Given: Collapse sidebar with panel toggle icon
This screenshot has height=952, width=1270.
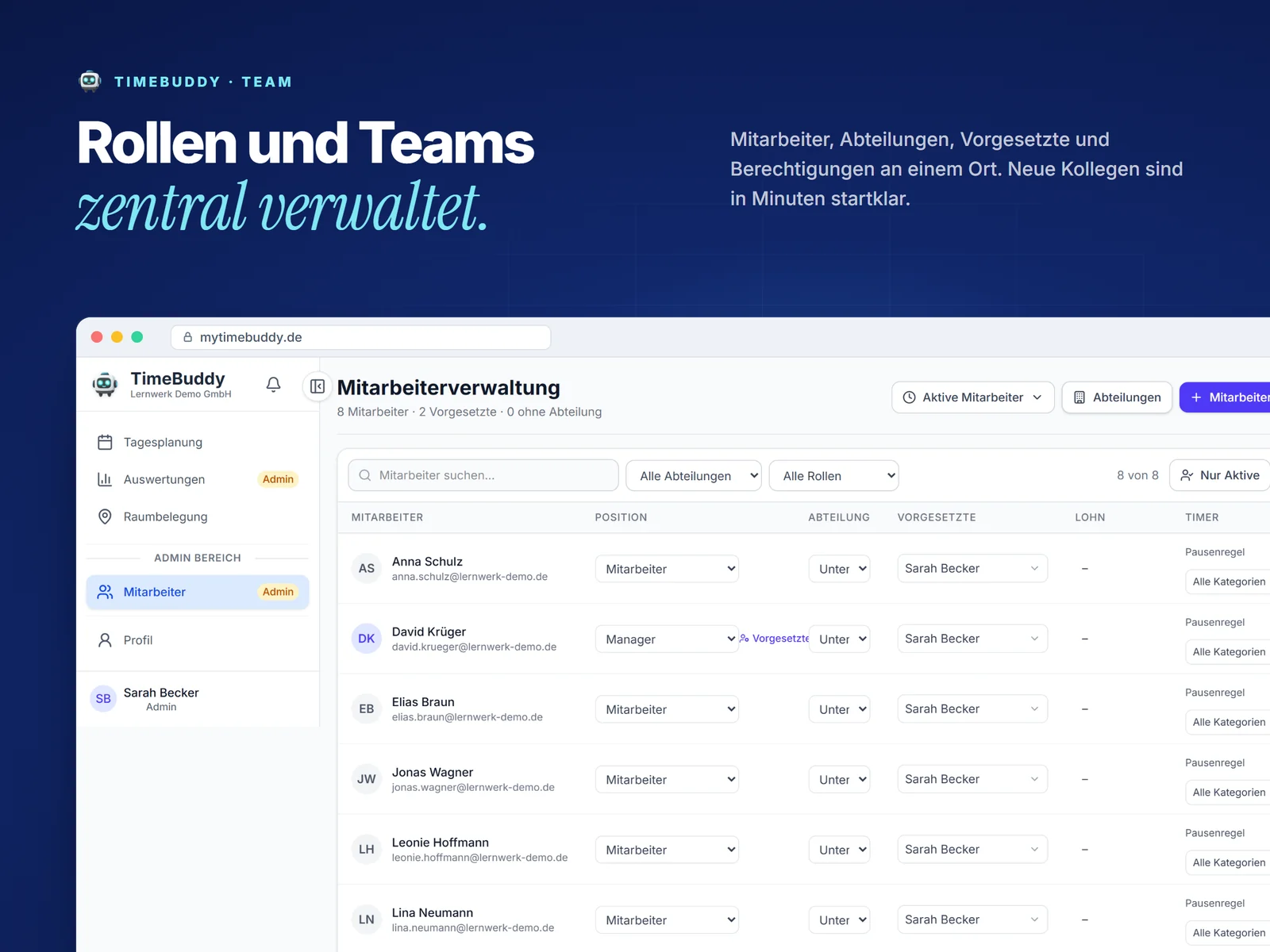Looking at the screenshot, I should tap(317, 386).
